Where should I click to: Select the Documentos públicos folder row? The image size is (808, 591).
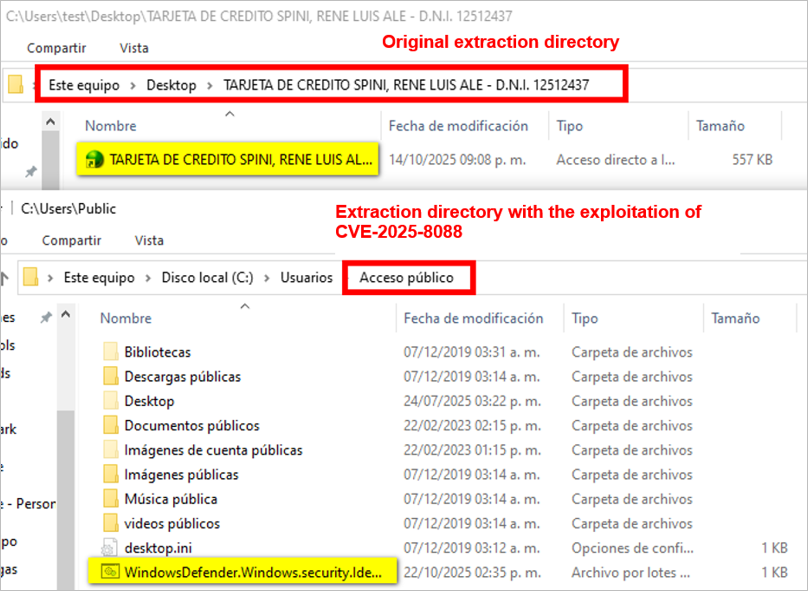click(x=191, y=425)
